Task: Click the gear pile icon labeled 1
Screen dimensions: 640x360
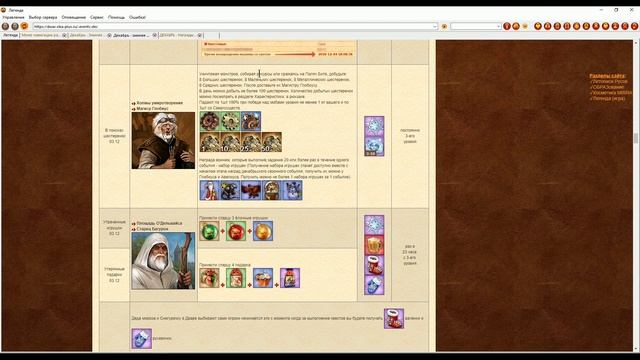Action: (209, 142)
